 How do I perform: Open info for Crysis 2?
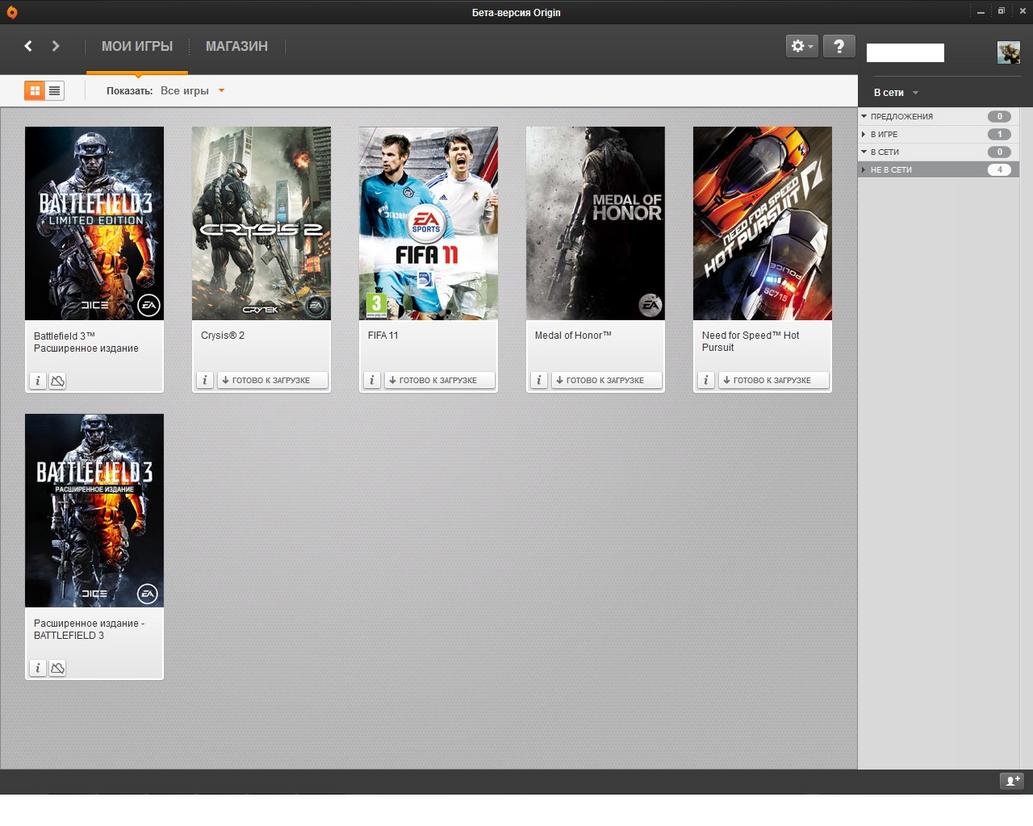point(205,380)
